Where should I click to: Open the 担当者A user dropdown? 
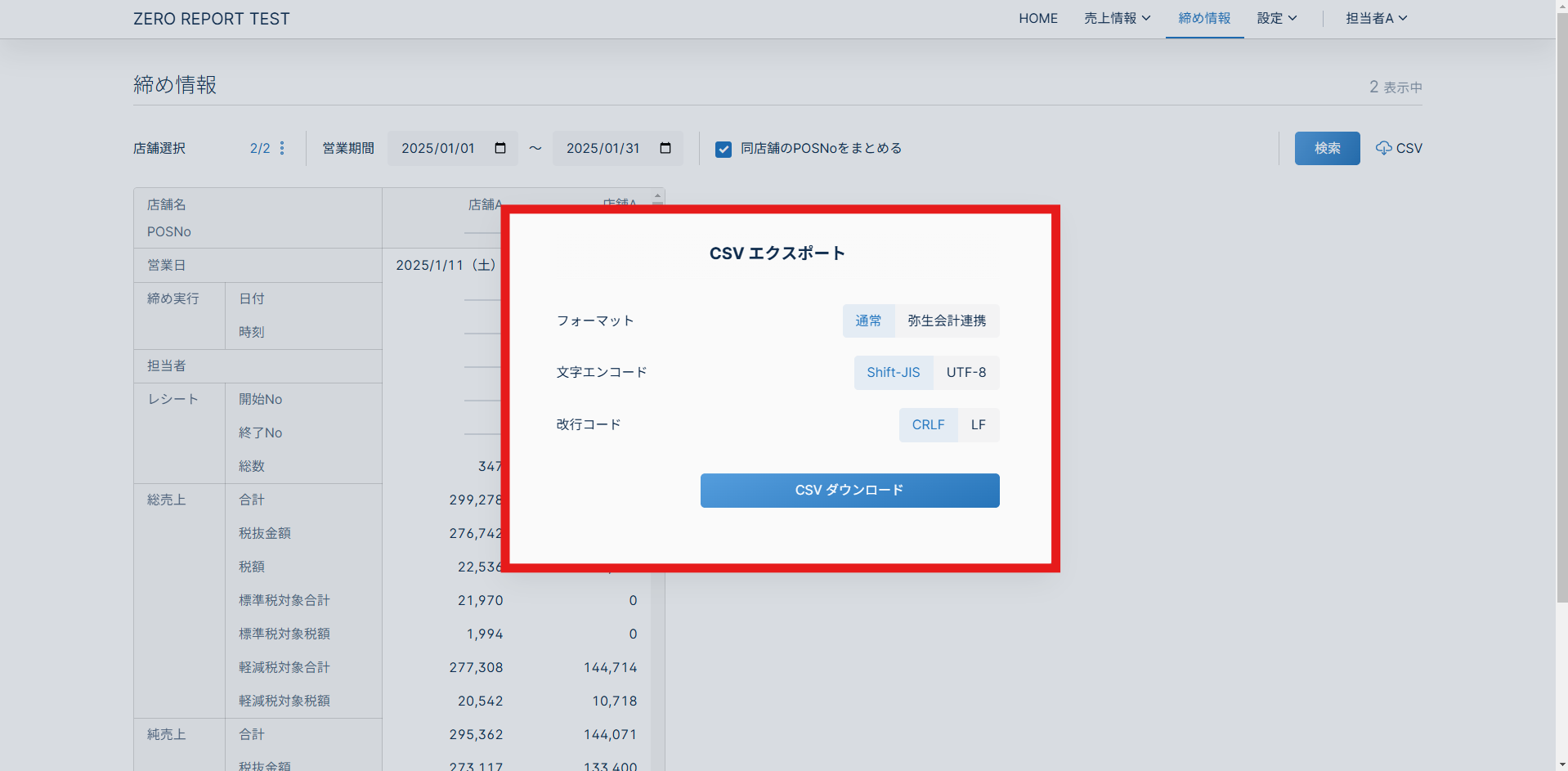point(1376,19)
